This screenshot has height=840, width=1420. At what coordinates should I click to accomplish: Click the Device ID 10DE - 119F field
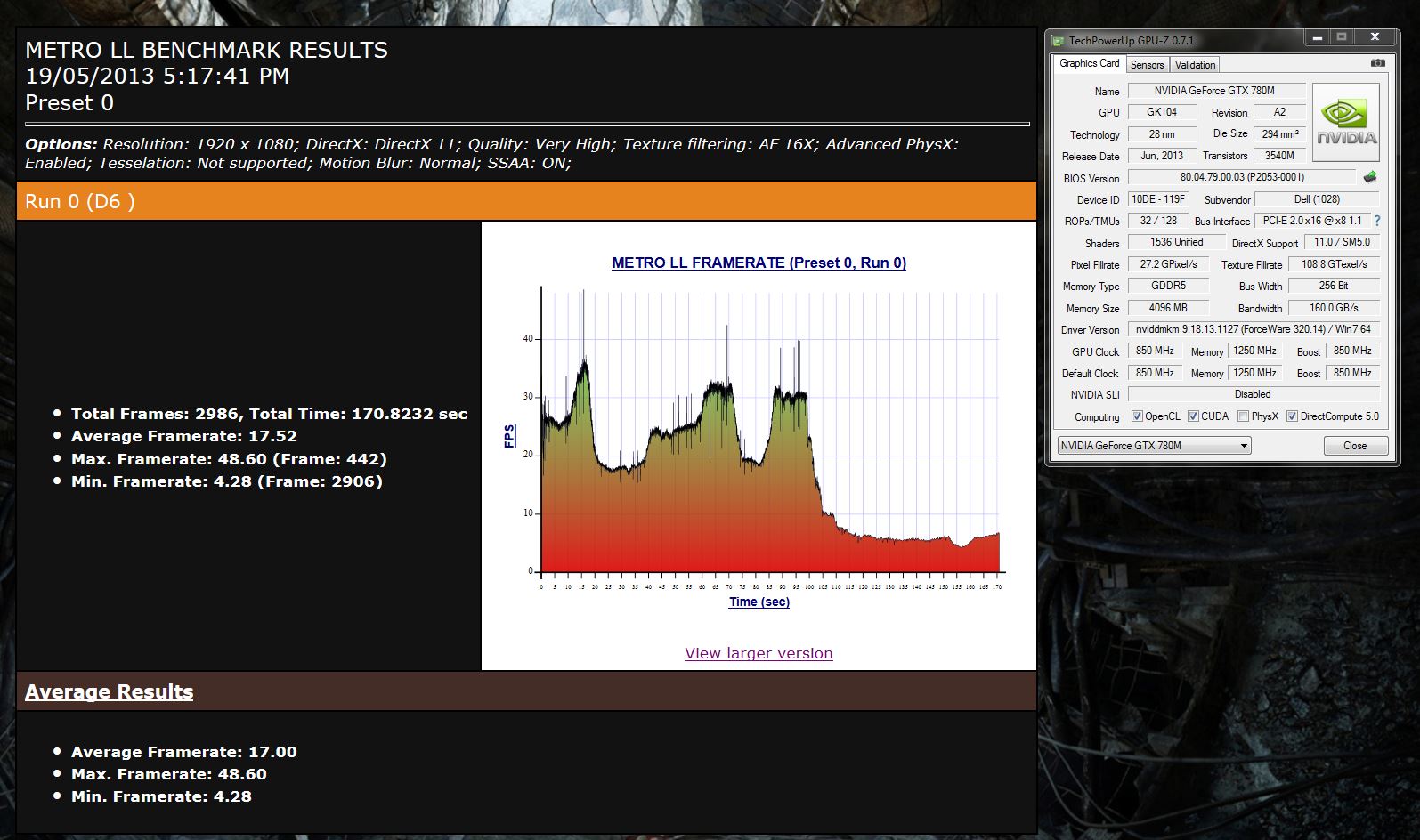pos(1158,199)
